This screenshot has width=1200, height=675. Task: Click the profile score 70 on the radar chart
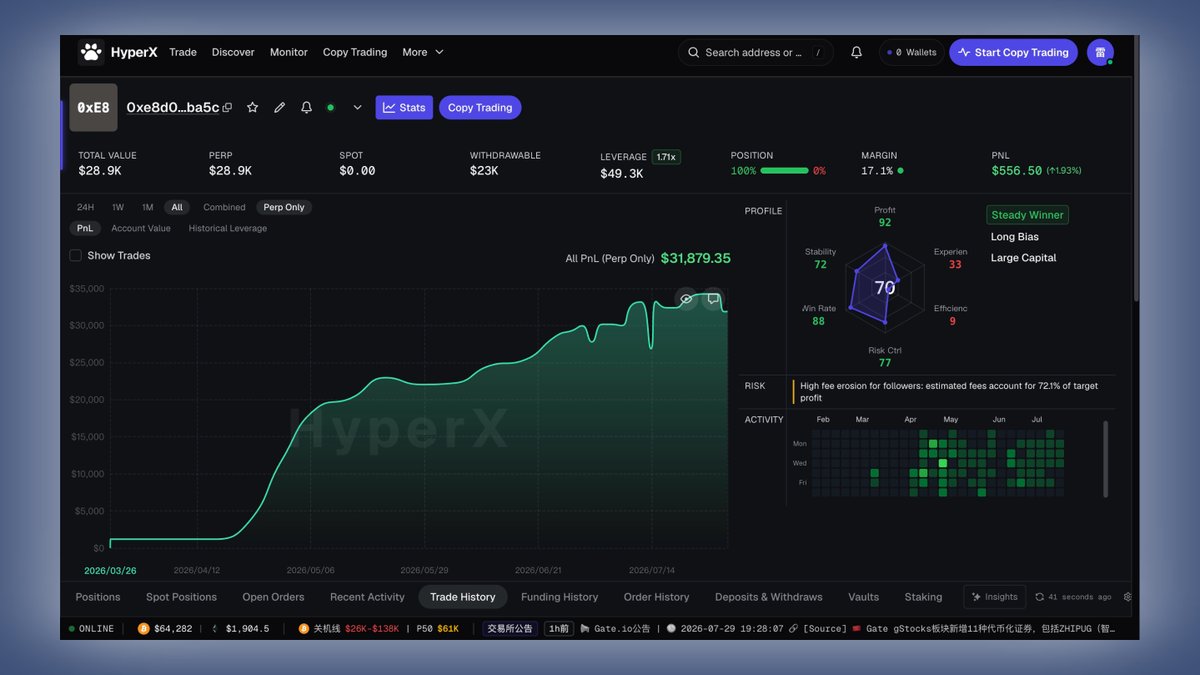885,288
